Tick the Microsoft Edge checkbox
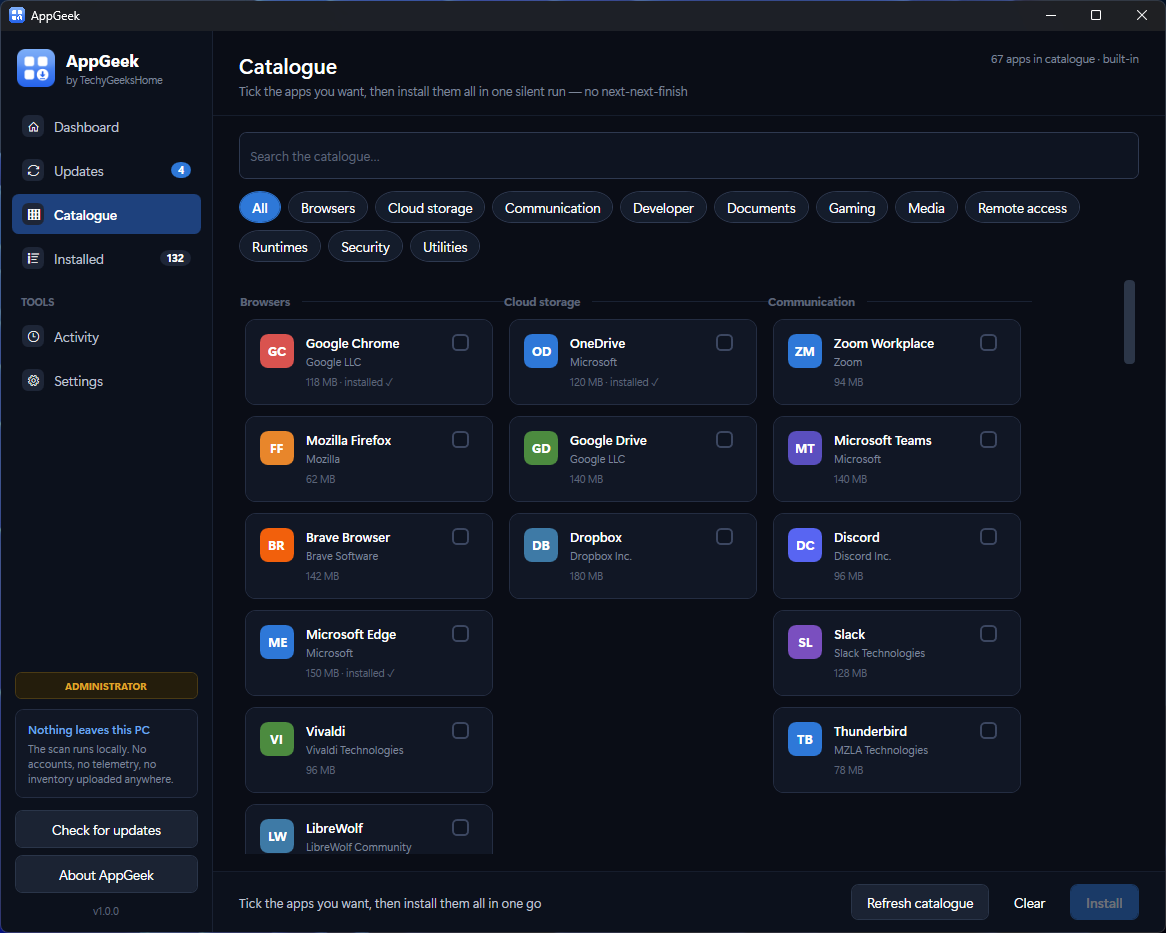The width and height of the screenshot is (1166, 933). click(460, 634)
